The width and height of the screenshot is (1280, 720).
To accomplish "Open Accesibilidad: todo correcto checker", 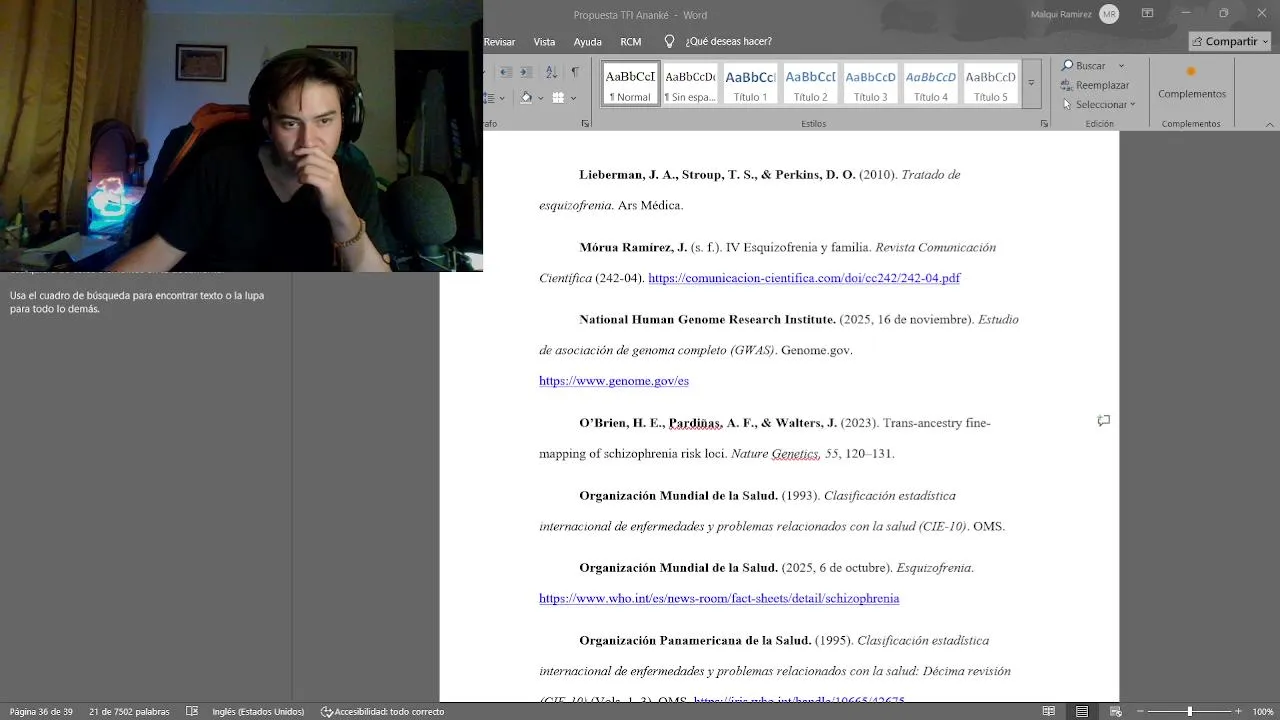I will [x=382, y=712].
